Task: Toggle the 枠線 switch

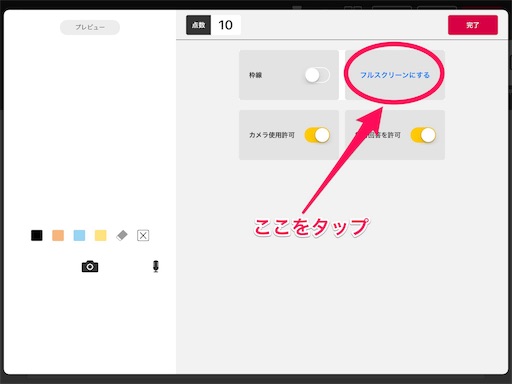Action: [317, 75]
